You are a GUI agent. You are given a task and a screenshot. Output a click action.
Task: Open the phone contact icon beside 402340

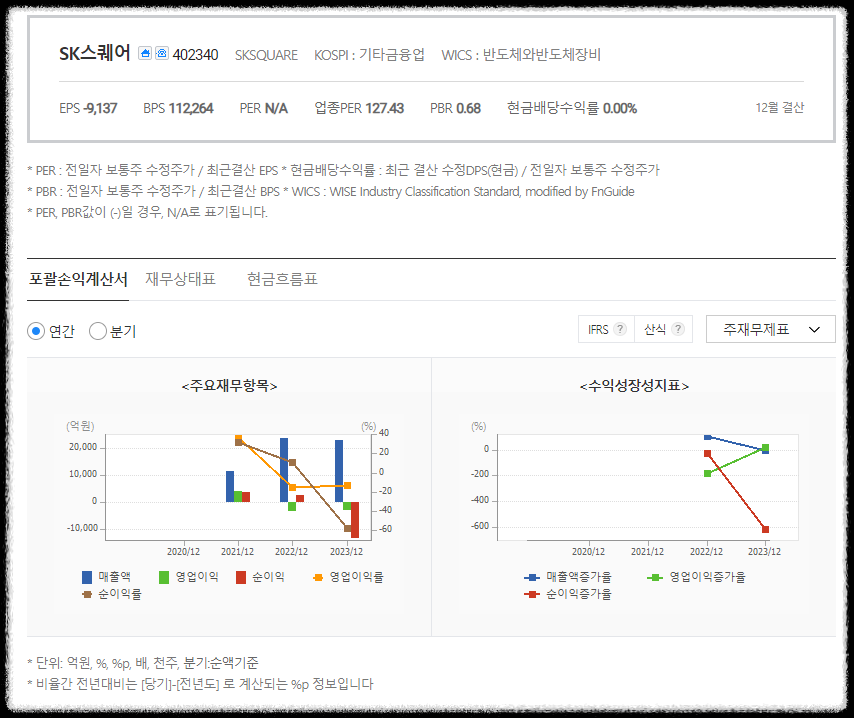click(162, 53)
